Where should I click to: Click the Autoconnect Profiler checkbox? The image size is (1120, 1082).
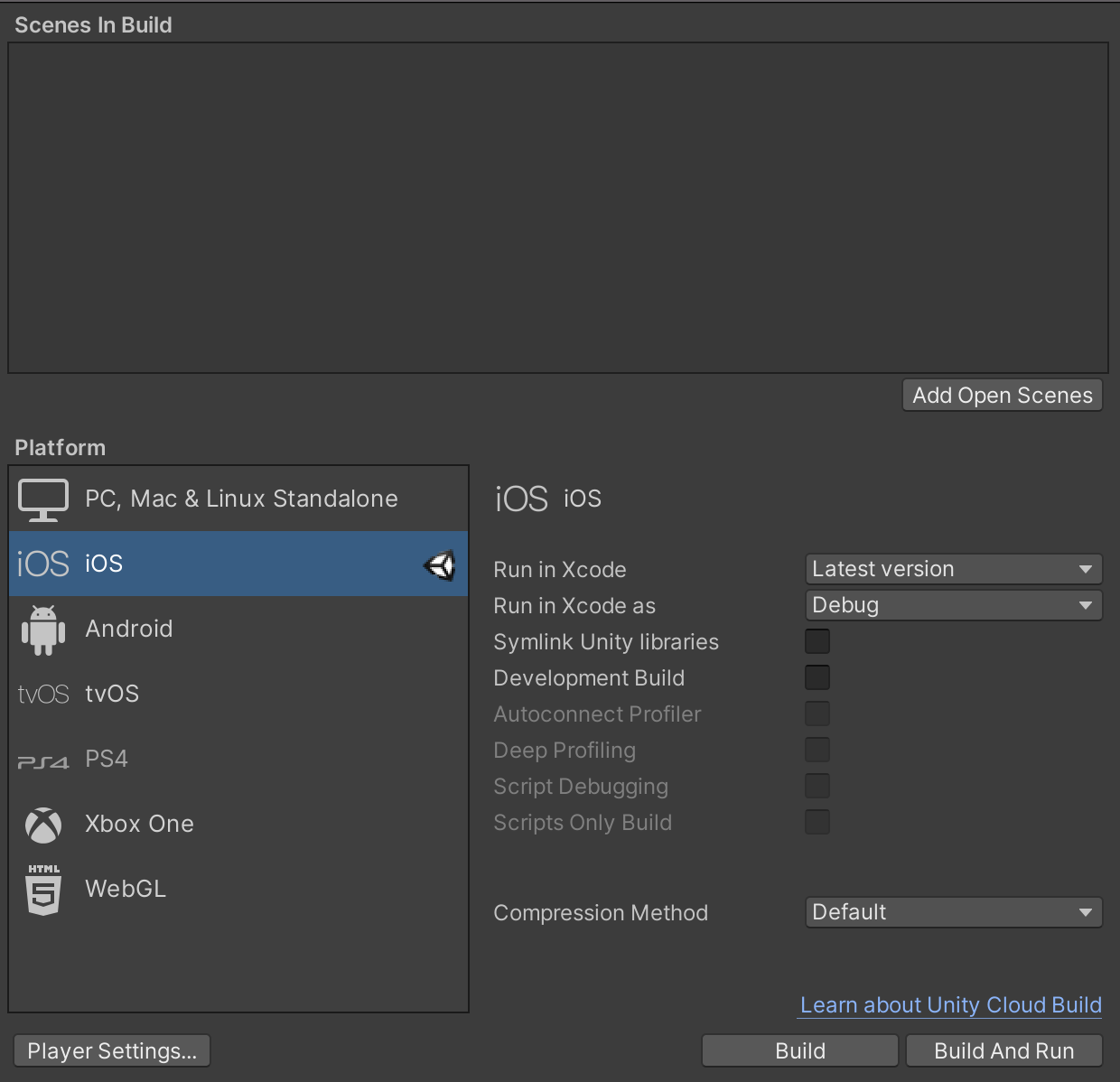(817, 714)
